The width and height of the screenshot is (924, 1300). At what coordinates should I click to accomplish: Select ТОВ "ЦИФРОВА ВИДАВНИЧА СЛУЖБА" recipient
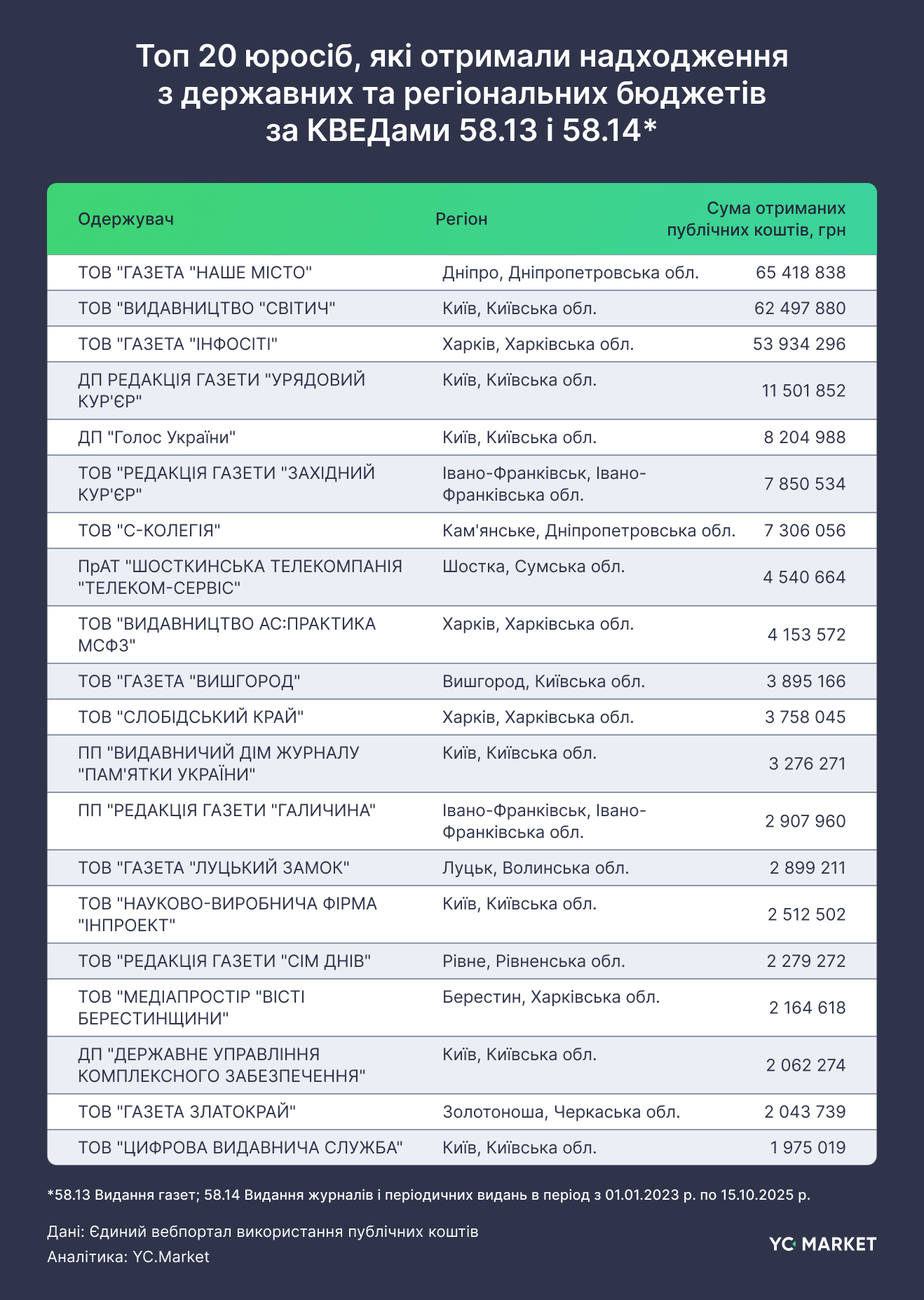[x=240, y=1148]
